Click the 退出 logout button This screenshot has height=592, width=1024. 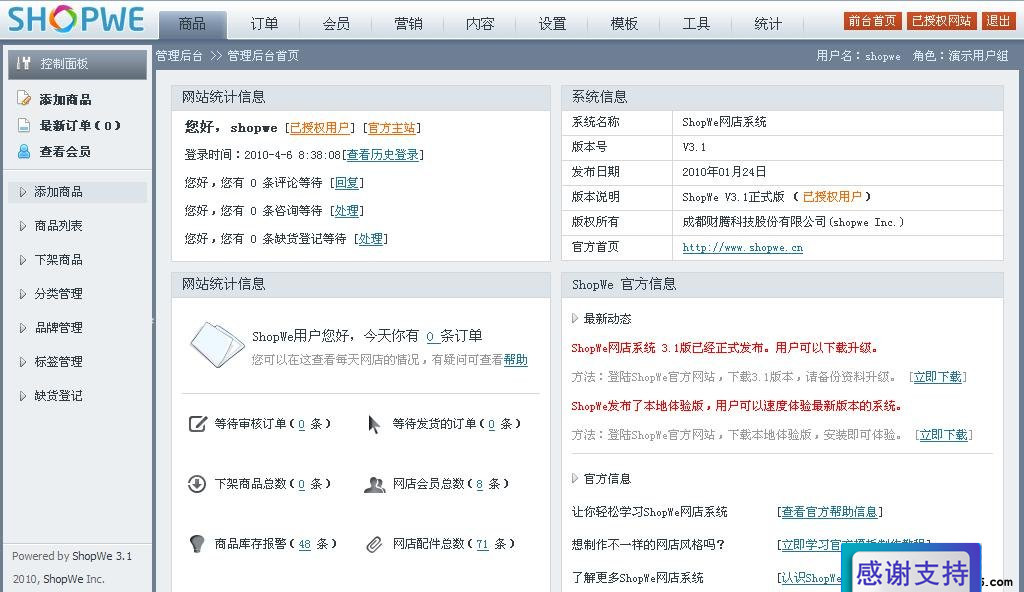[998, 21]
